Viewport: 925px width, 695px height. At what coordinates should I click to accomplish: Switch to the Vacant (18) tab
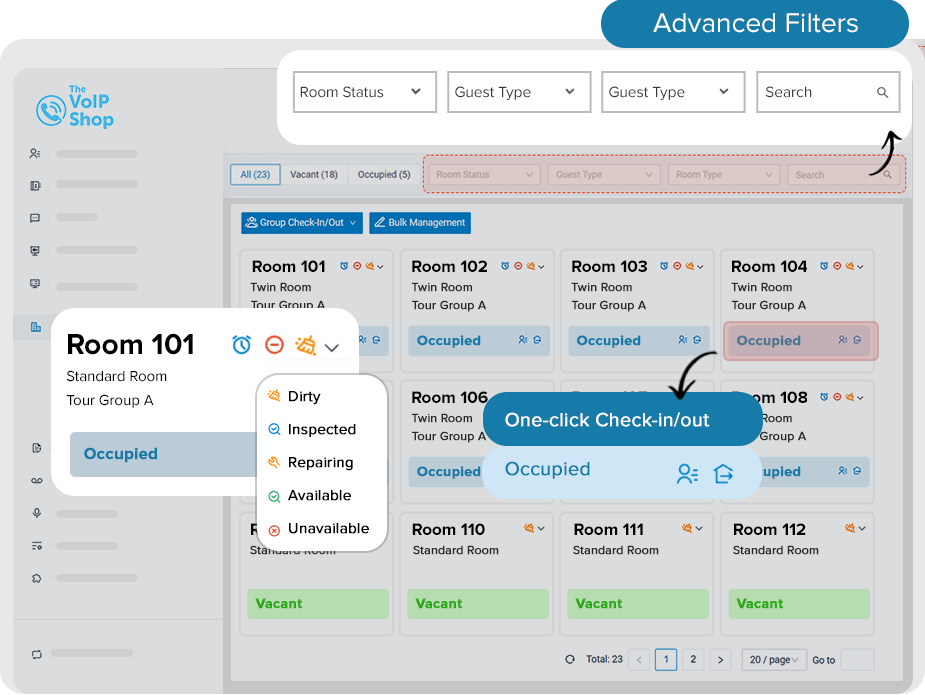coord(314,175)
